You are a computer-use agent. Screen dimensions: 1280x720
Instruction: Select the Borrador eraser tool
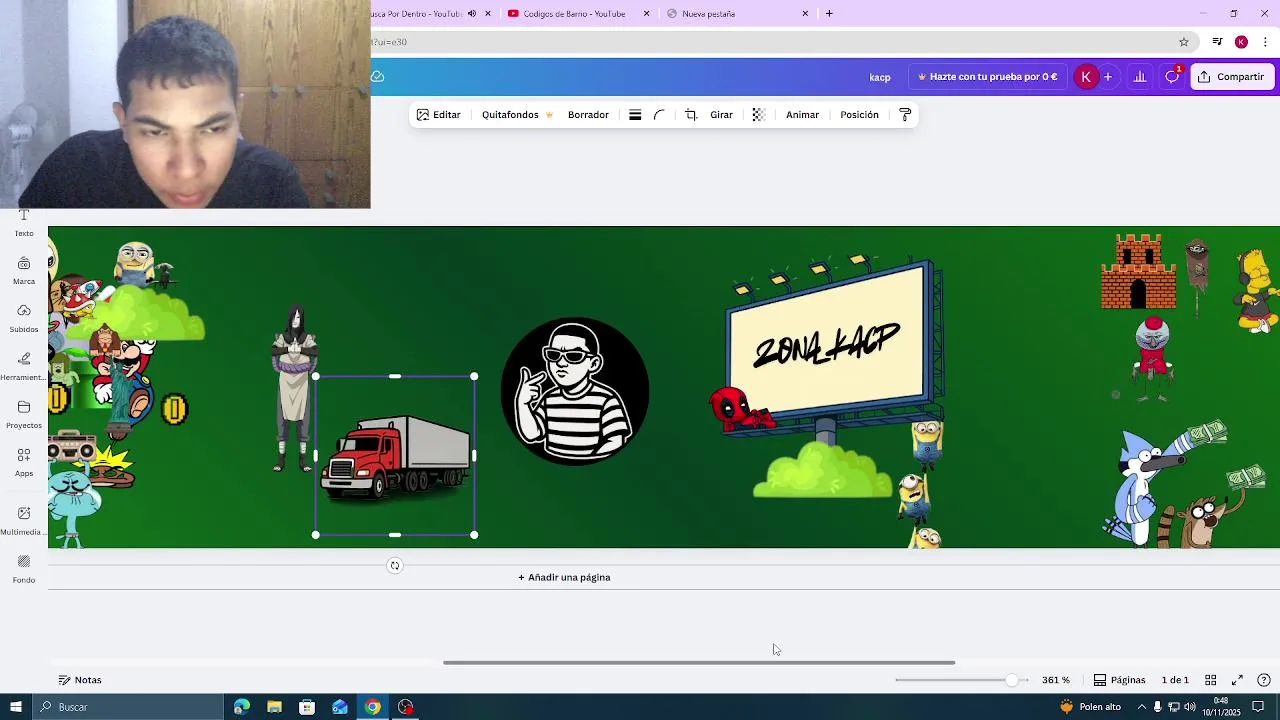(588, 115)
